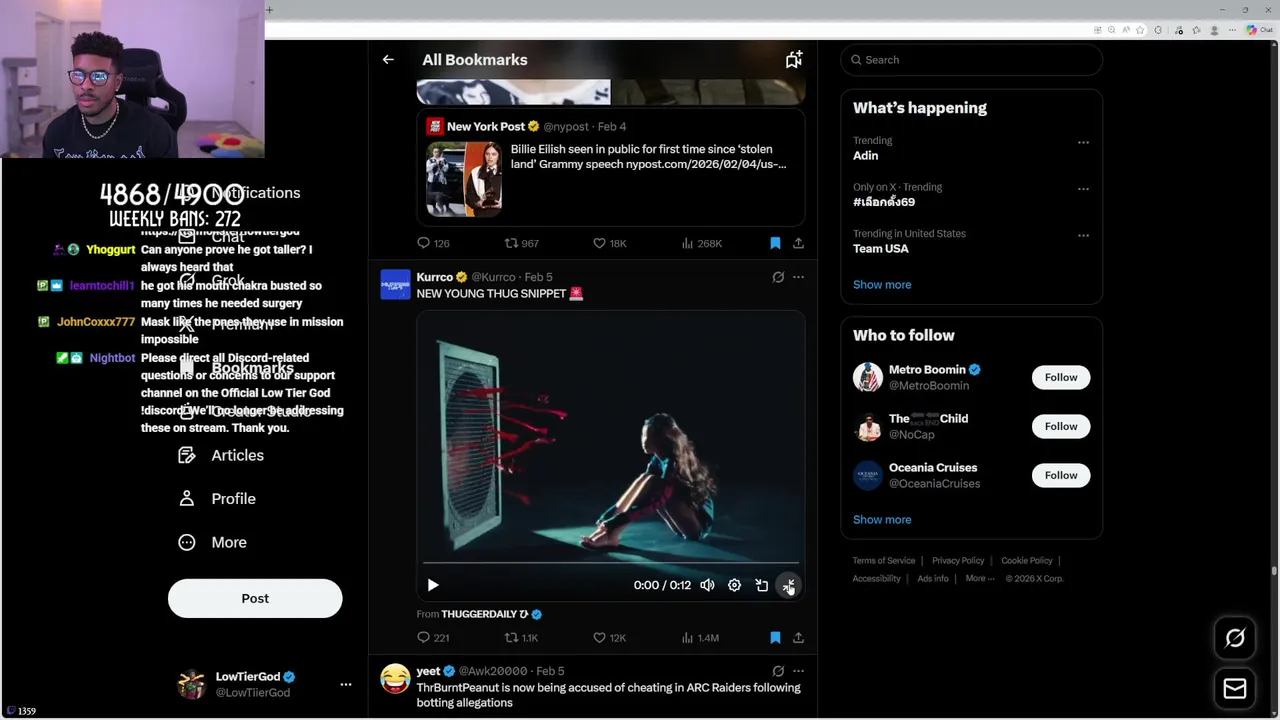This screenshot has height=720, width=1280.
Task: Toggle picture-in-picture on the video
Action: [x=761, y=585]
